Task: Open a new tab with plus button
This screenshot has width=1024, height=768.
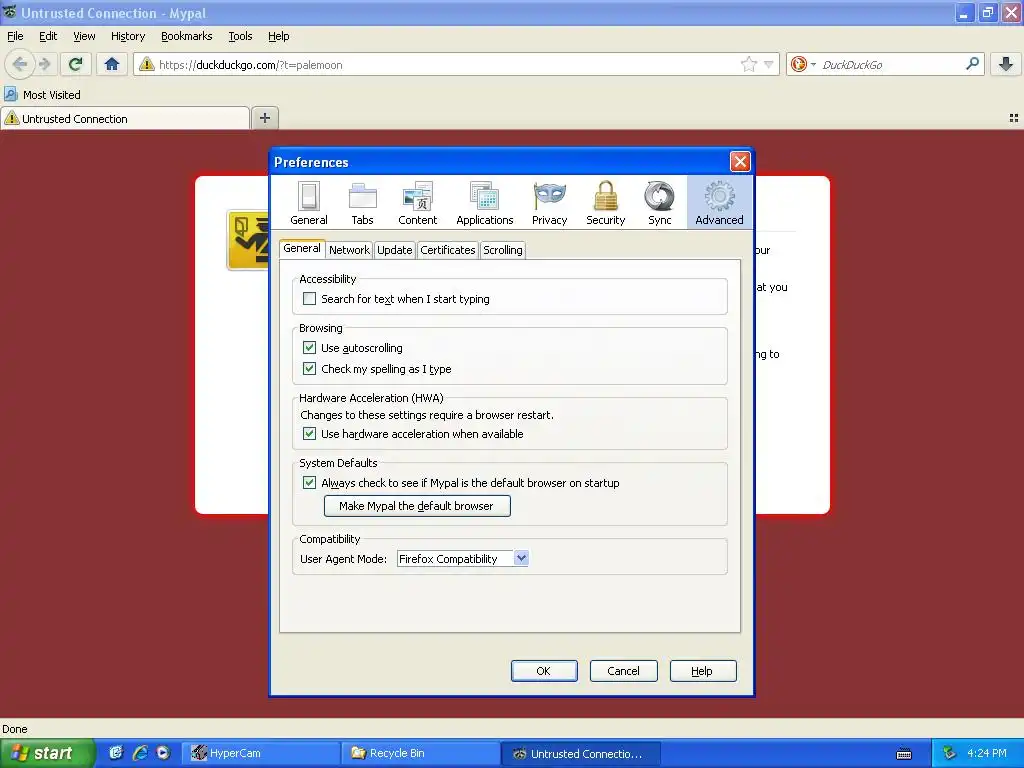Action: [x=264, y=118]
